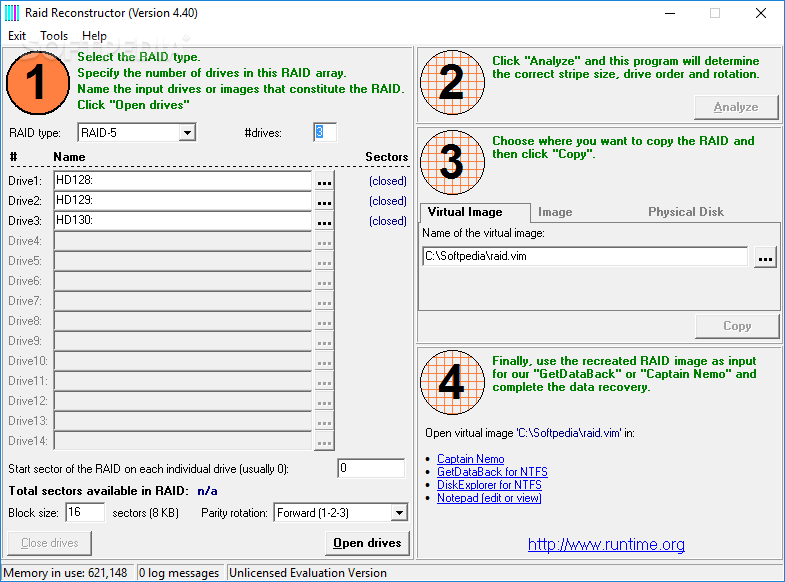Visit the http://www.runtime.org link
The image size is (785, 582).
point(606,544)
